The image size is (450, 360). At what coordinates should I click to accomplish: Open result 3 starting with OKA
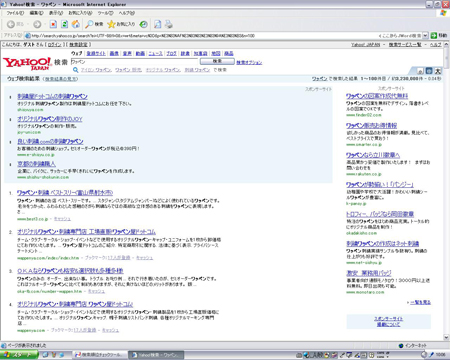(x=70, y=271)
